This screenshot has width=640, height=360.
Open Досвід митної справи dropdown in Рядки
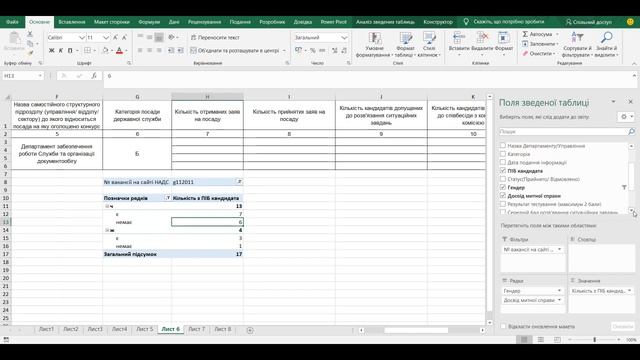point(559,300)
